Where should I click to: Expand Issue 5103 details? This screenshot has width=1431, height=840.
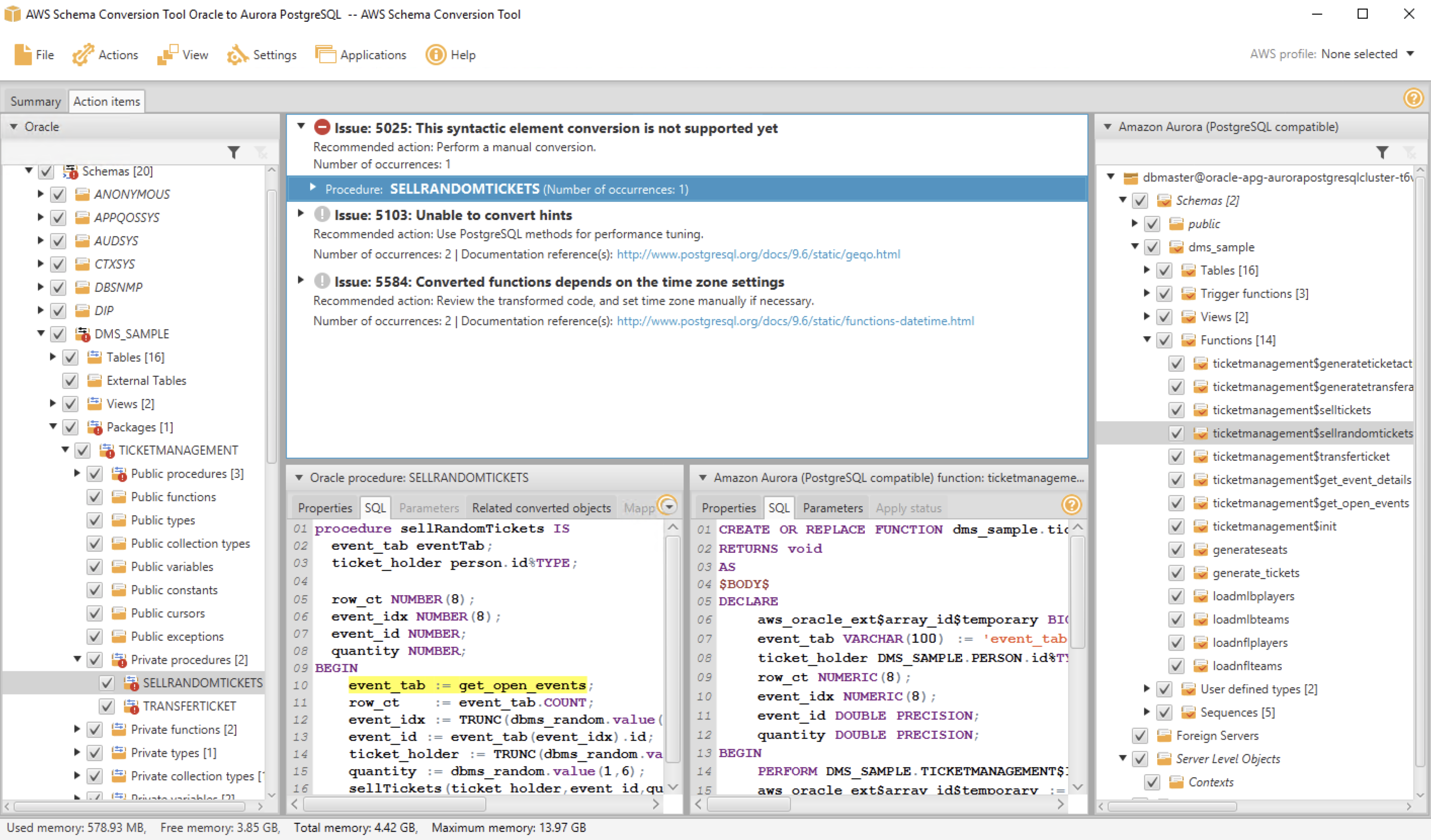click(302, 213)
